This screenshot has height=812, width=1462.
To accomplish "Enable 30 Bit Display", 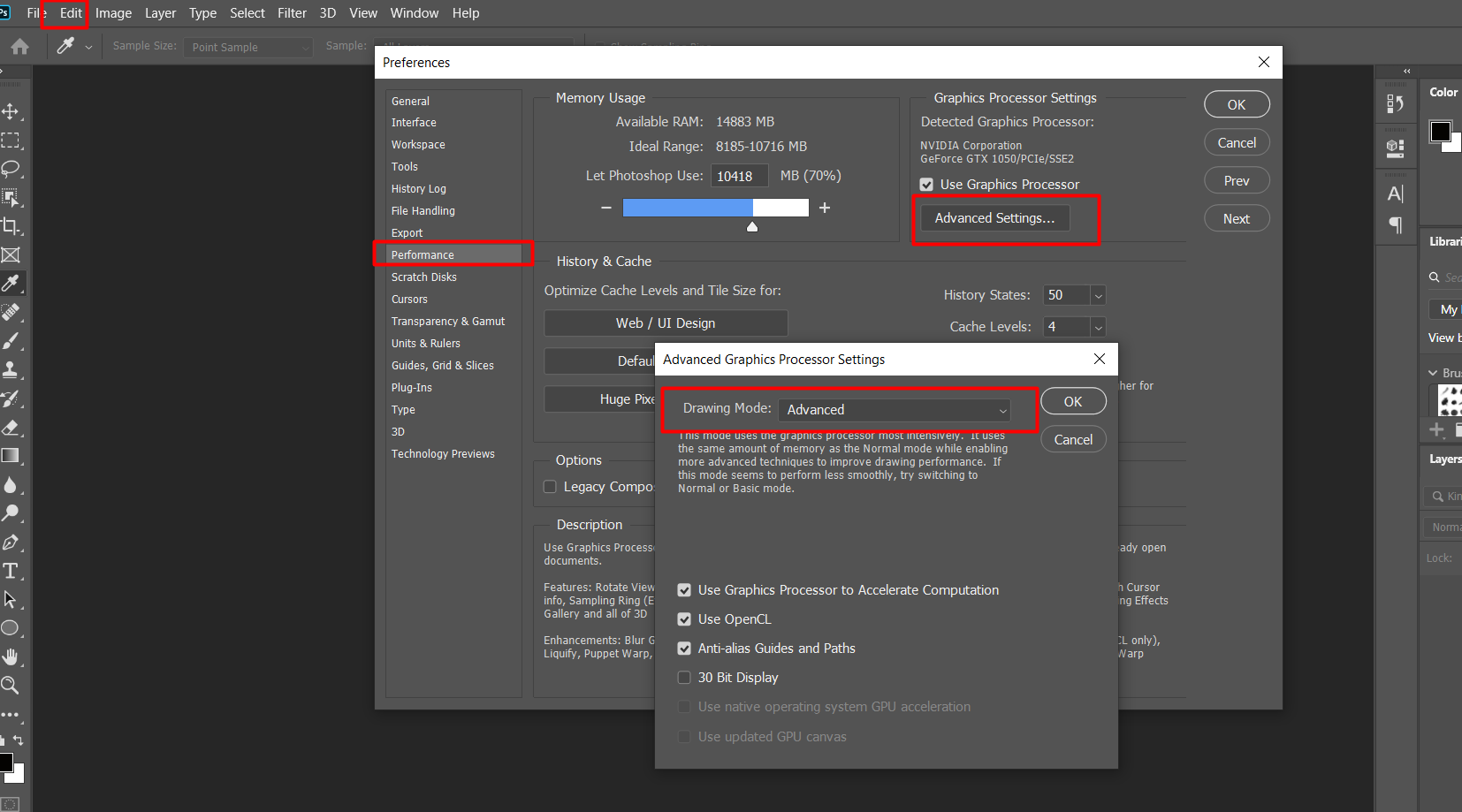I will 684,677.
